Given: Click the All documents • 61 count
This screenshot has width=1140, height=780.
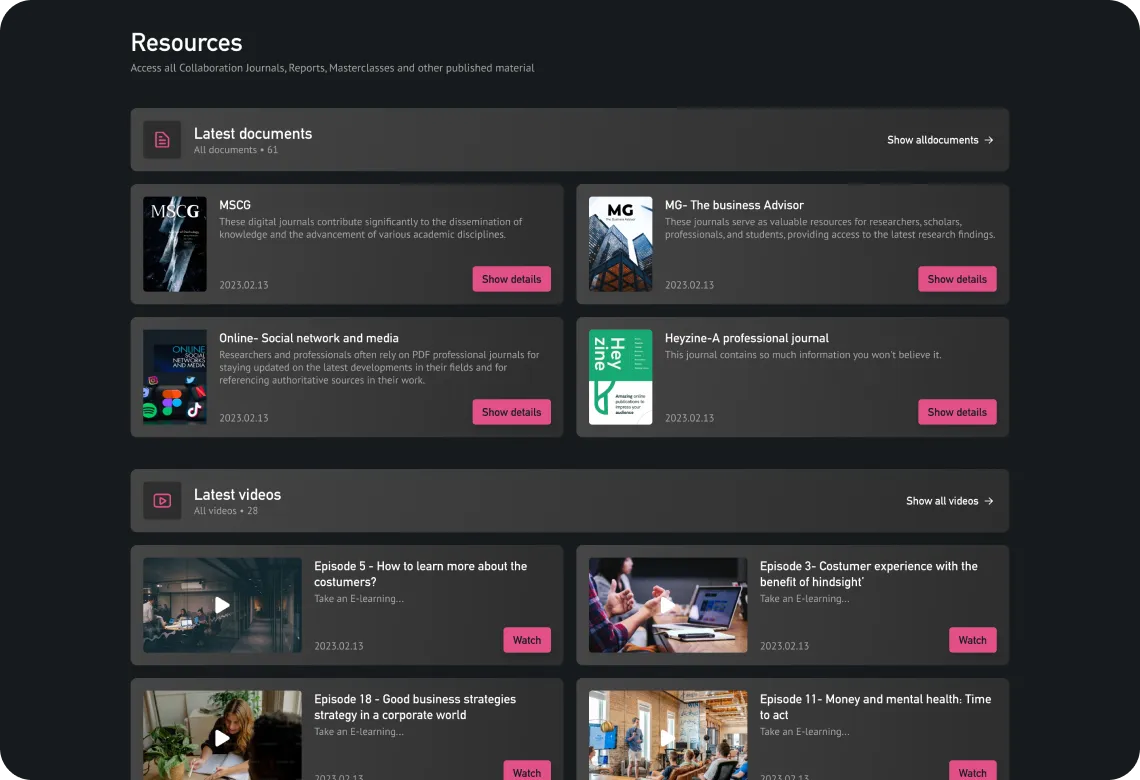Looking at the screenshot, I should (236, 150).
